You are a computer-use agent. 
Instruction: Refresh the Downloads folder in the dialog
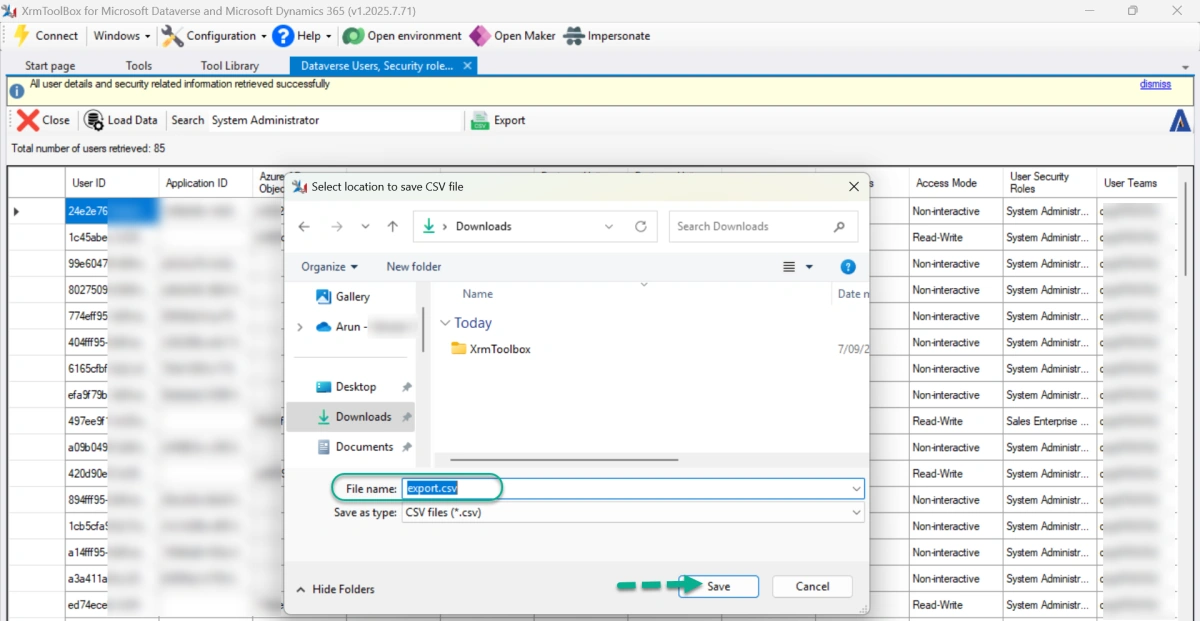(x=640, y=227)
